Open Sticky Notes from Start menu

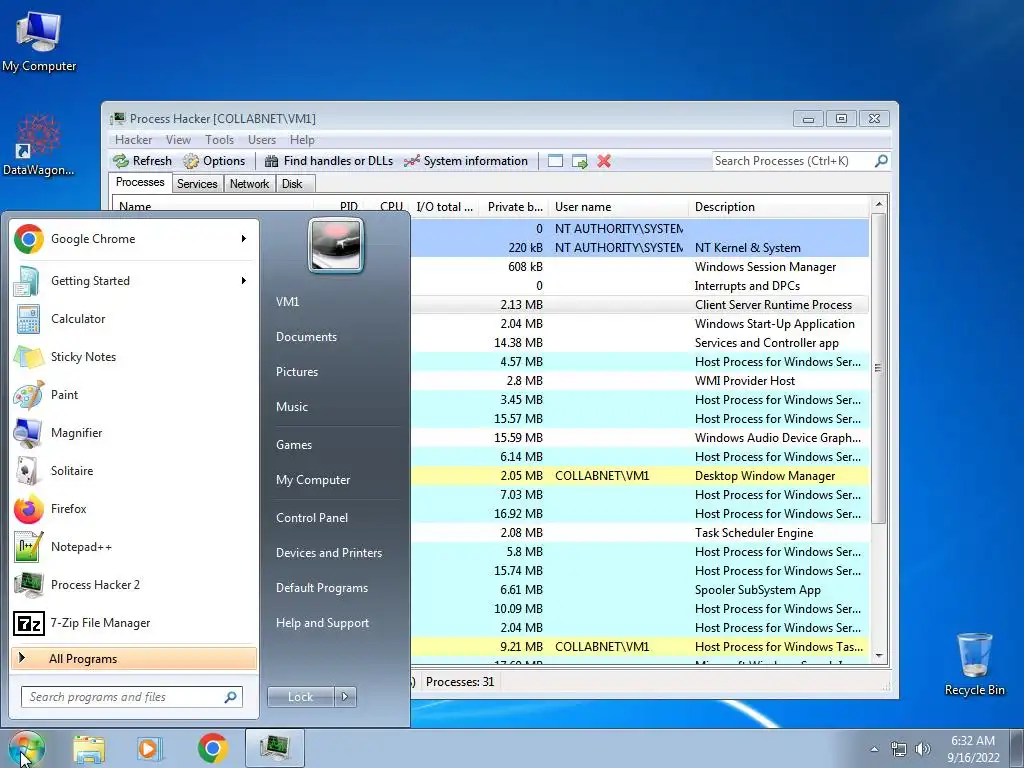click(134, 357)
